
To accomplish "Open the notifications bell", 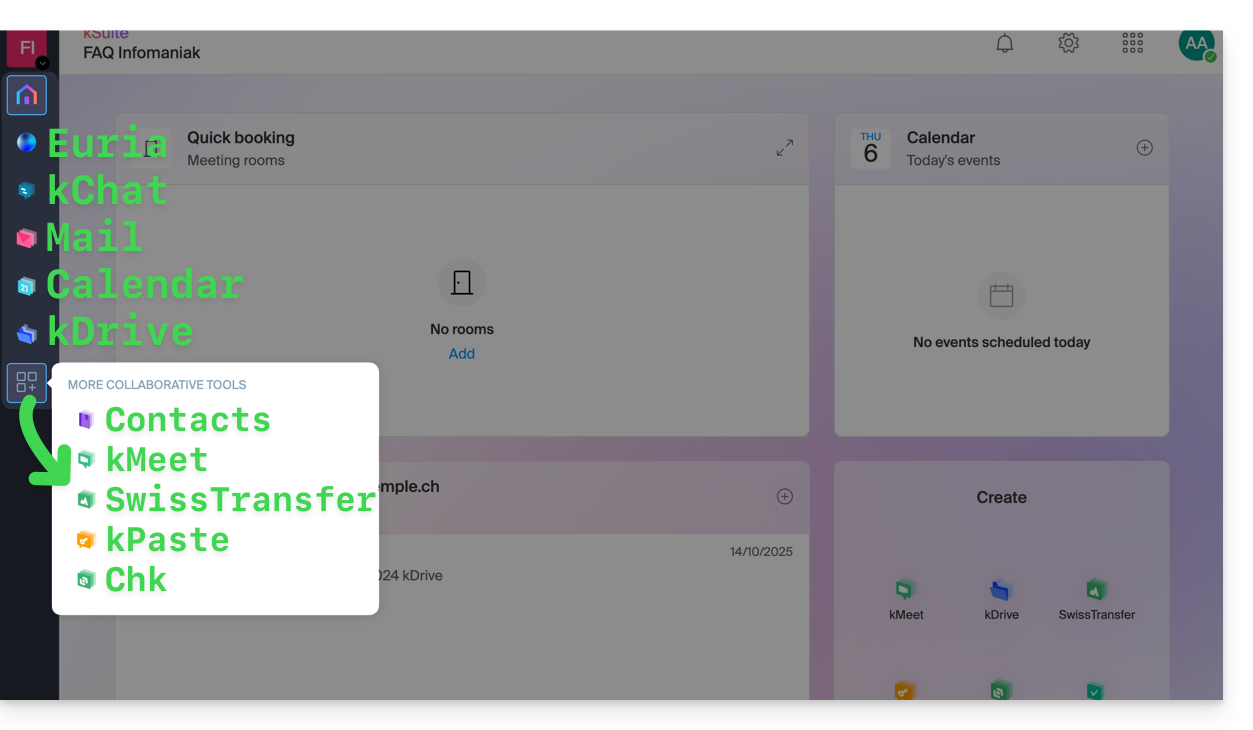I will tap(1005, 43).
